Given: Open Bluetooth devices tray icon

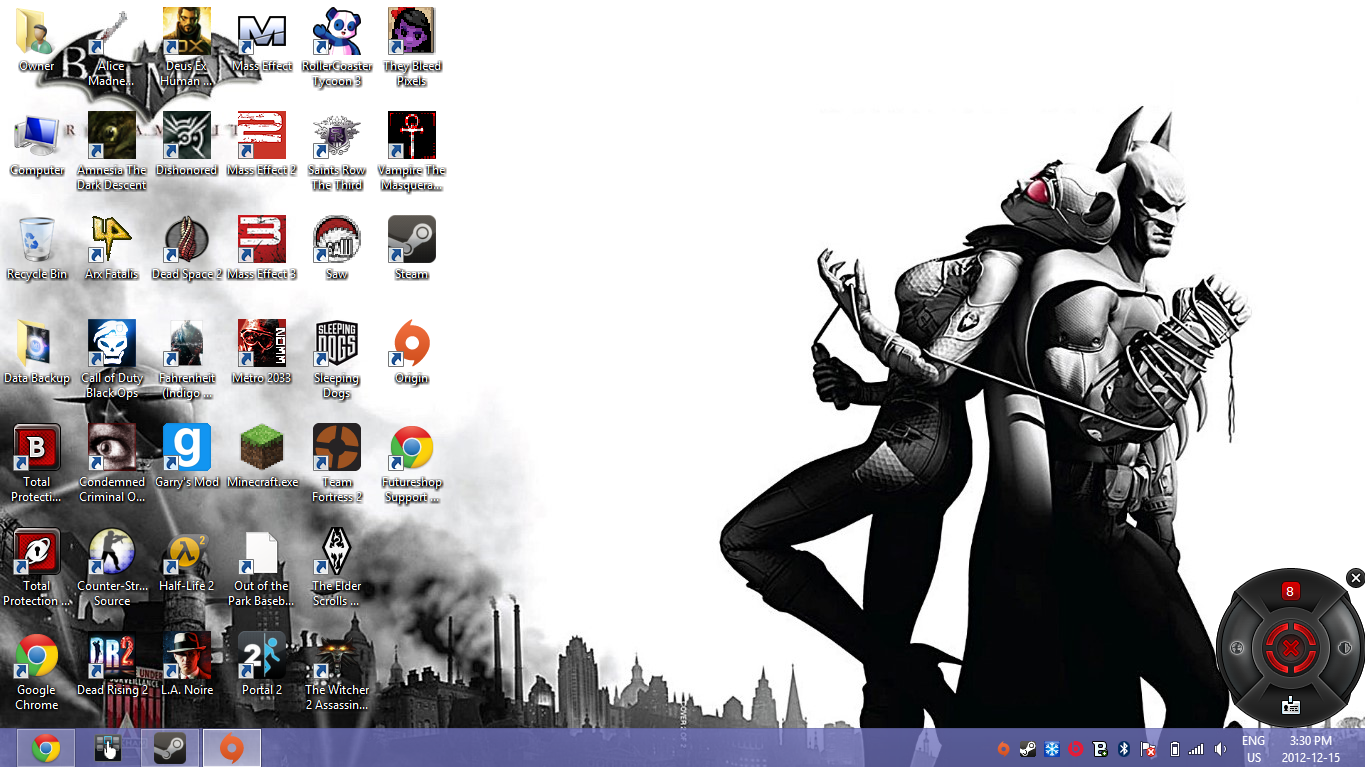Looking at the screenshot, I should click(1124, 748).
